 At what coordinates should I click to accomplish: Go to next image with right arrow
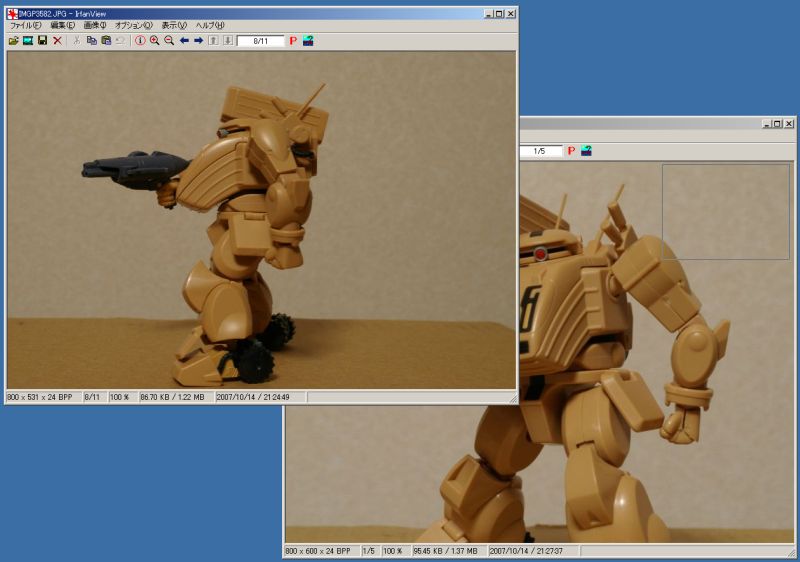[x=198, y=41]
